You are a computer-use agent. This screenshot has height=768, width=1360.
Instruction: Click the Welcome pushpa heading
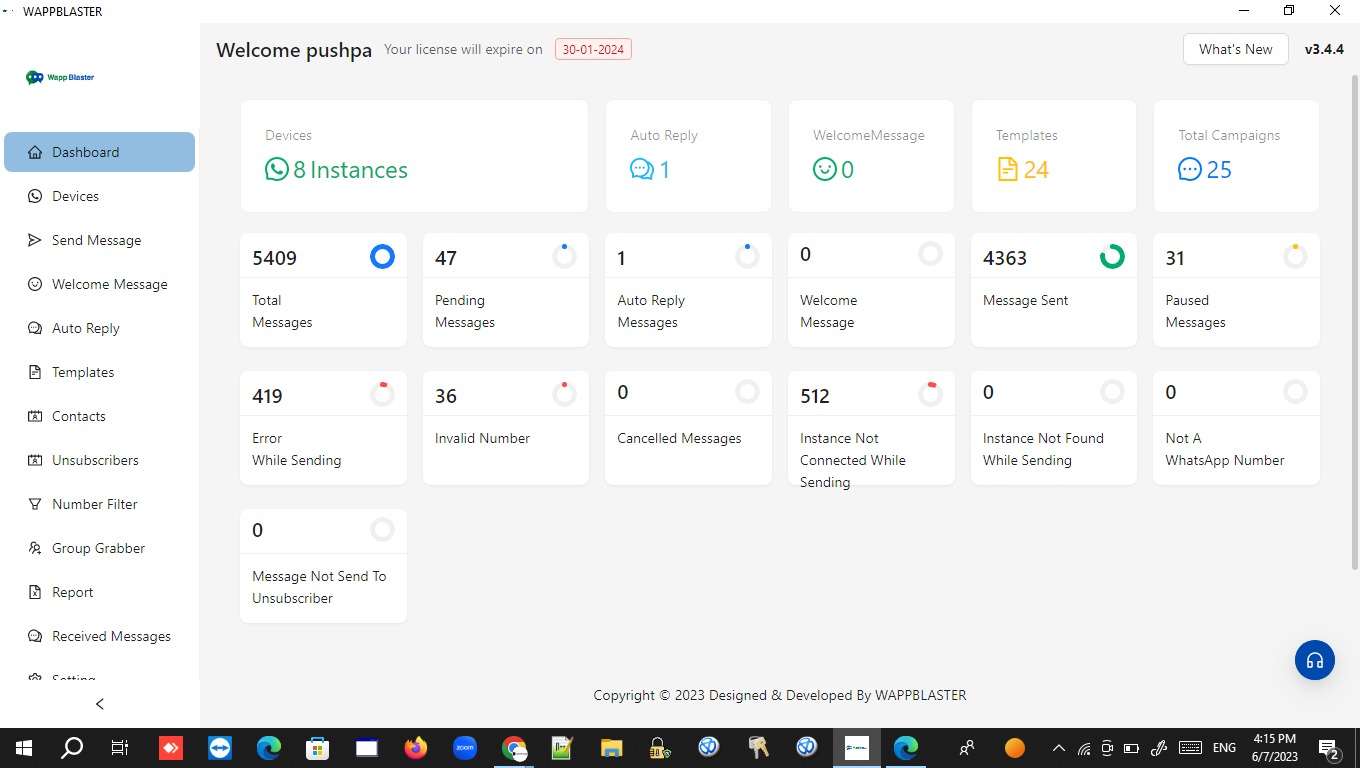tap(294, 50)
